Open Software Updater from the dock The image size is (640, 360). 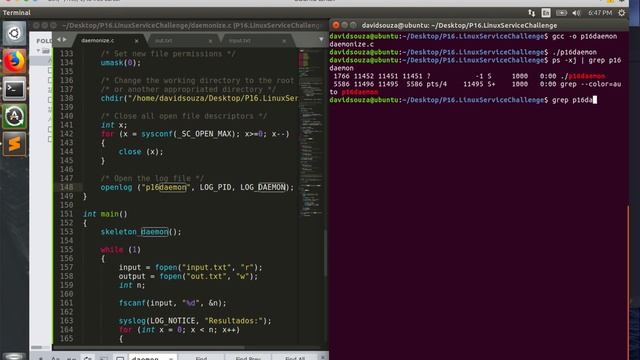click(14, 116)
